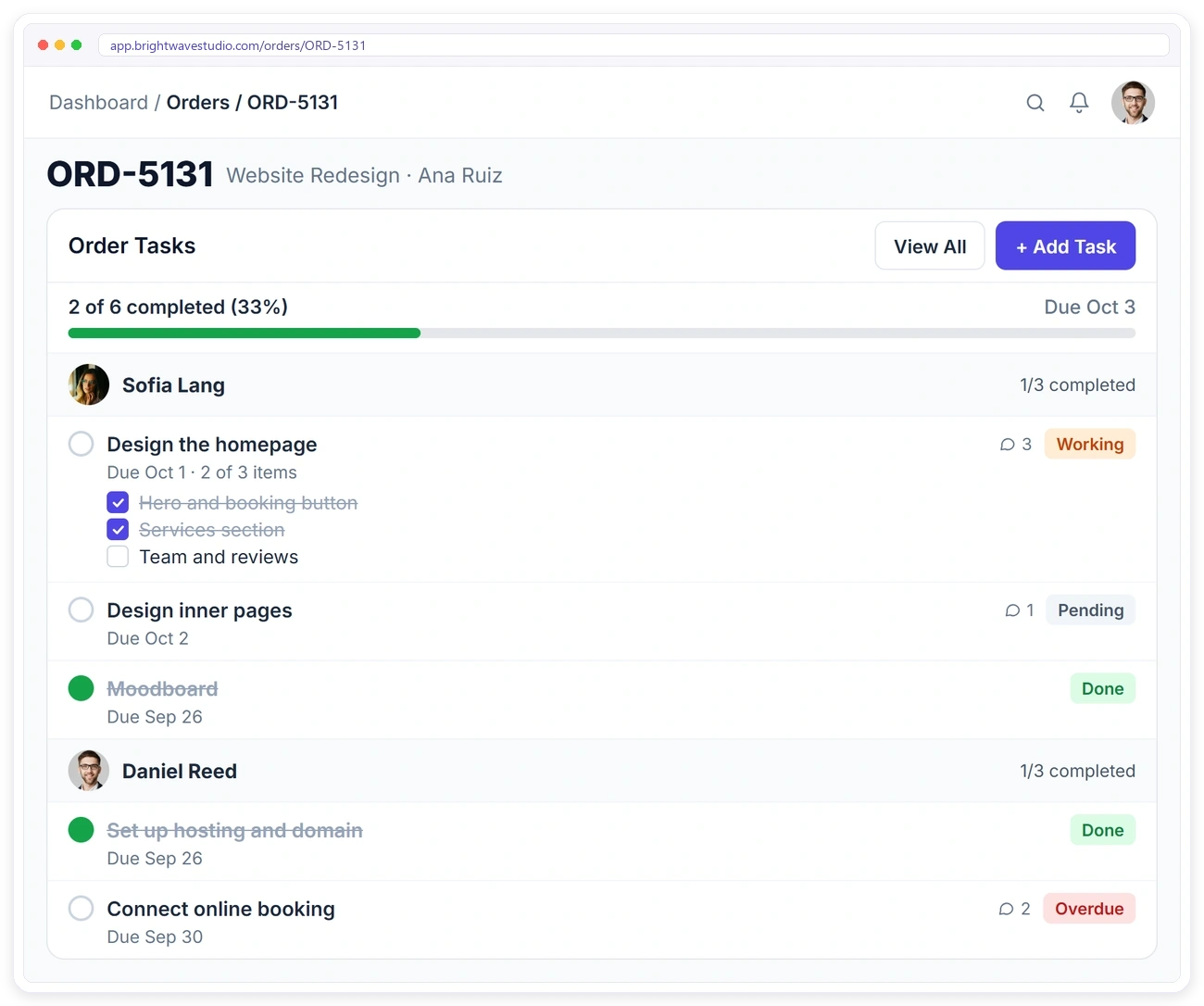Image resolution: width=1204 pixels, height=1006 pixels.
Task: Click the Website Redesign · Ana Ruiz subtitle
Action: [365, 175]
